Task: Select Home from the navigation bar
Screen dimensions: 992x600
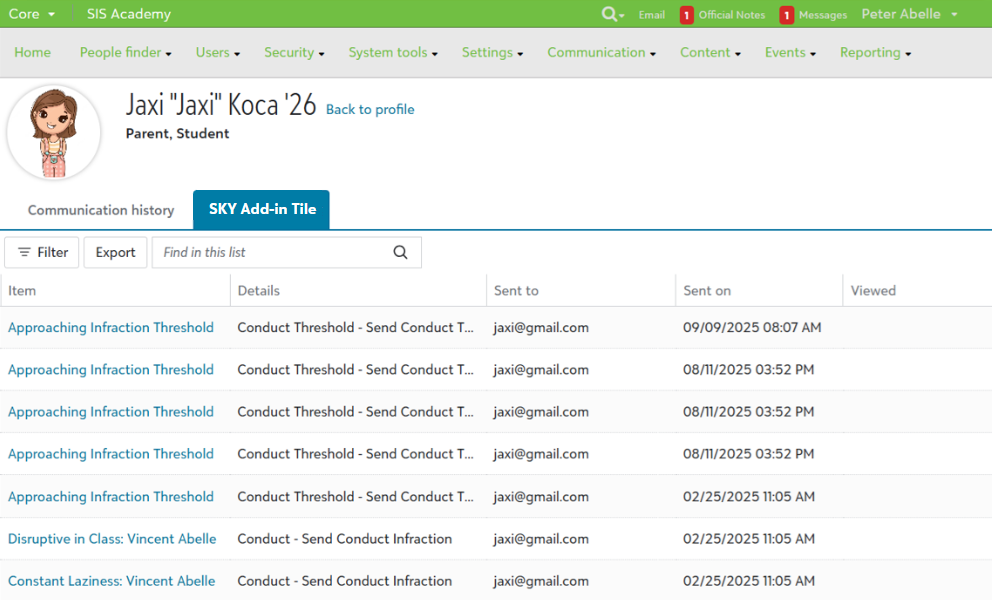Action: tap(32, 52)
